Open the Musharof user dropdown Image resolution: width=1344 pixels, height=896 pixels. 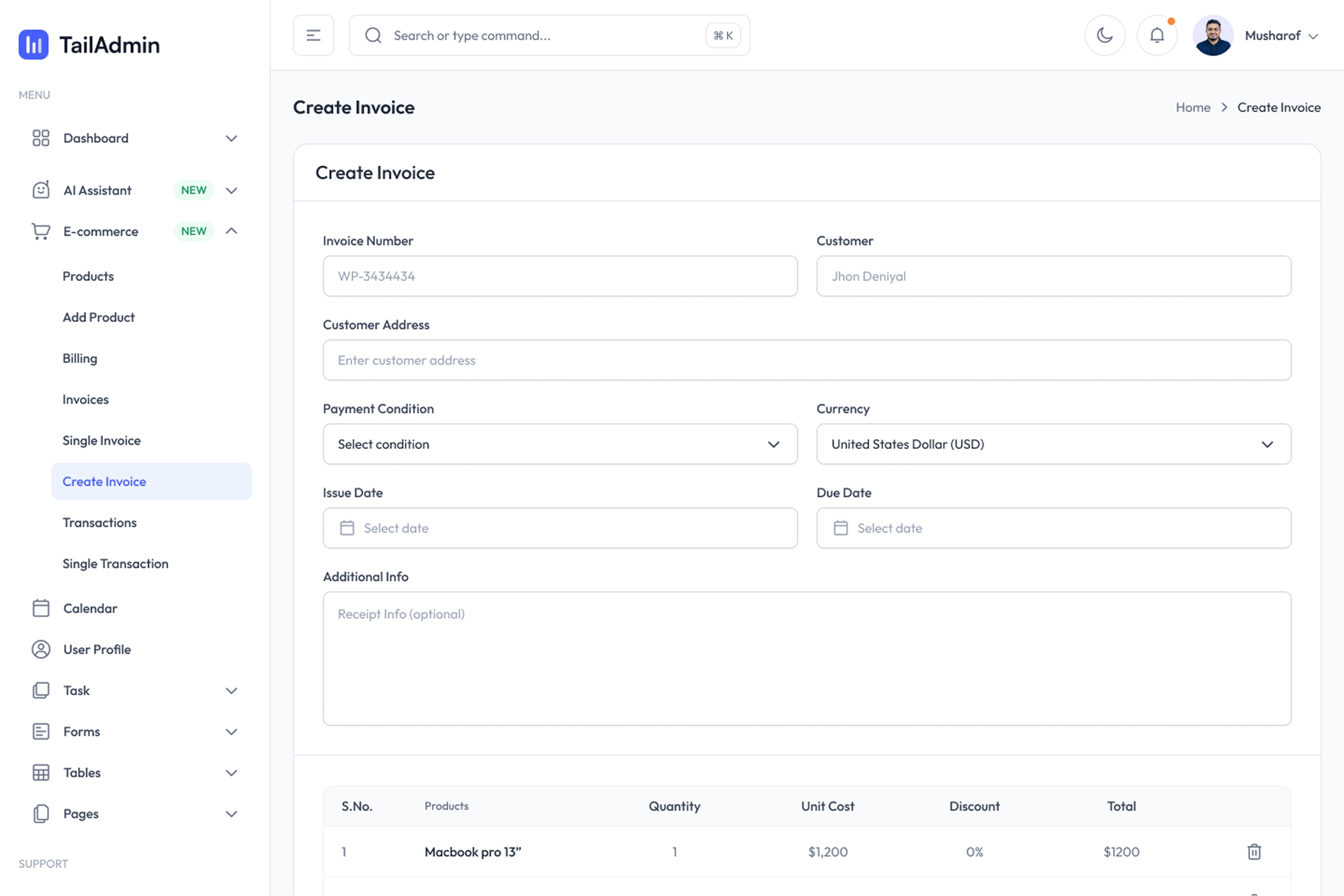(1281, 35)
